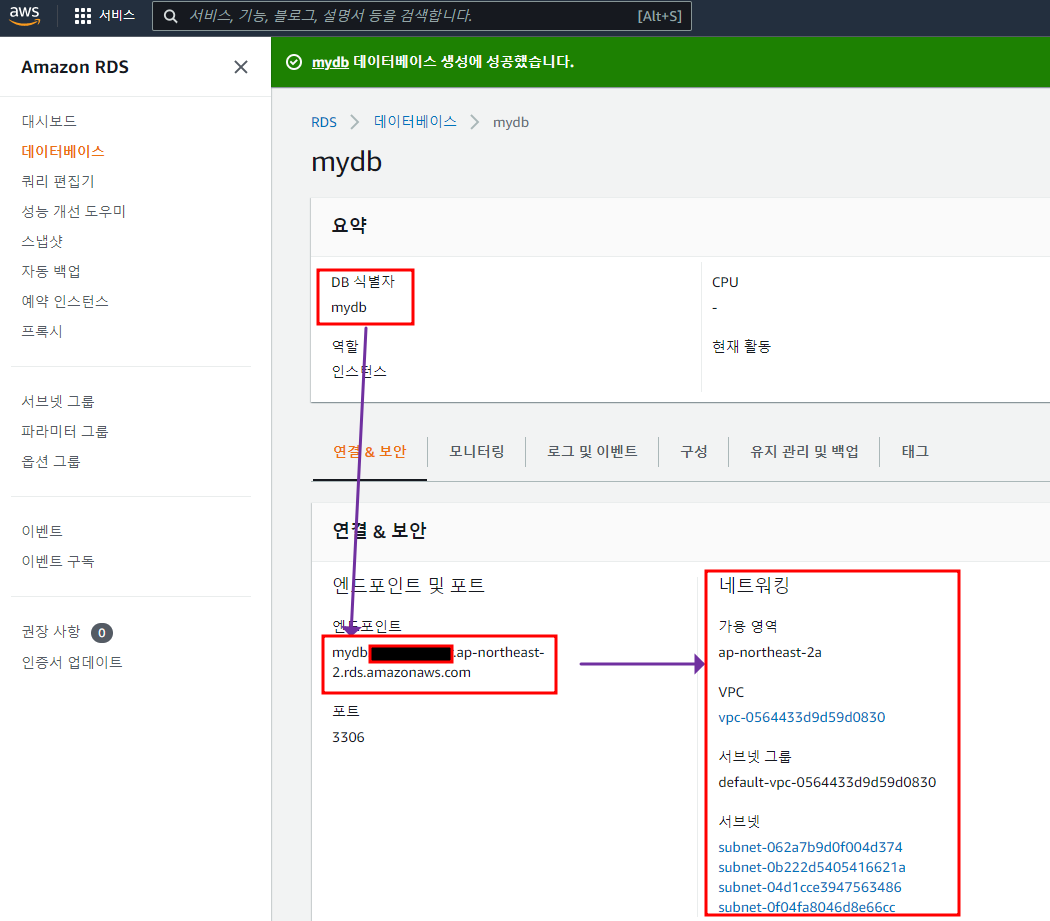Click the endpoint rds.amazonaws.com text
This screenshot has height=921, width=1050.
[401, 672]
